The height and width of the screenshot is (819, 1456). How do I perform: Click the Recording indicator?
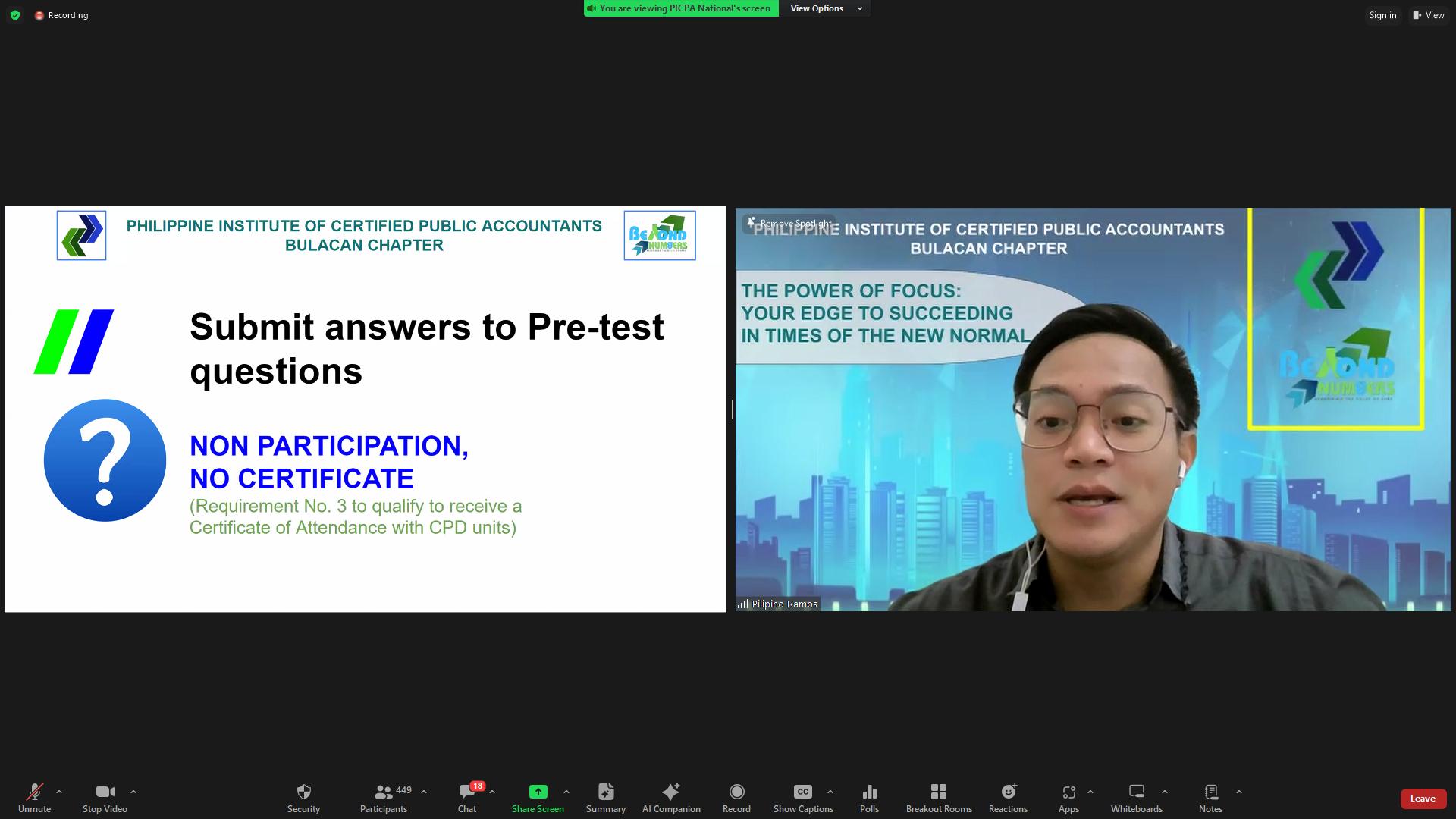[61, 15]
